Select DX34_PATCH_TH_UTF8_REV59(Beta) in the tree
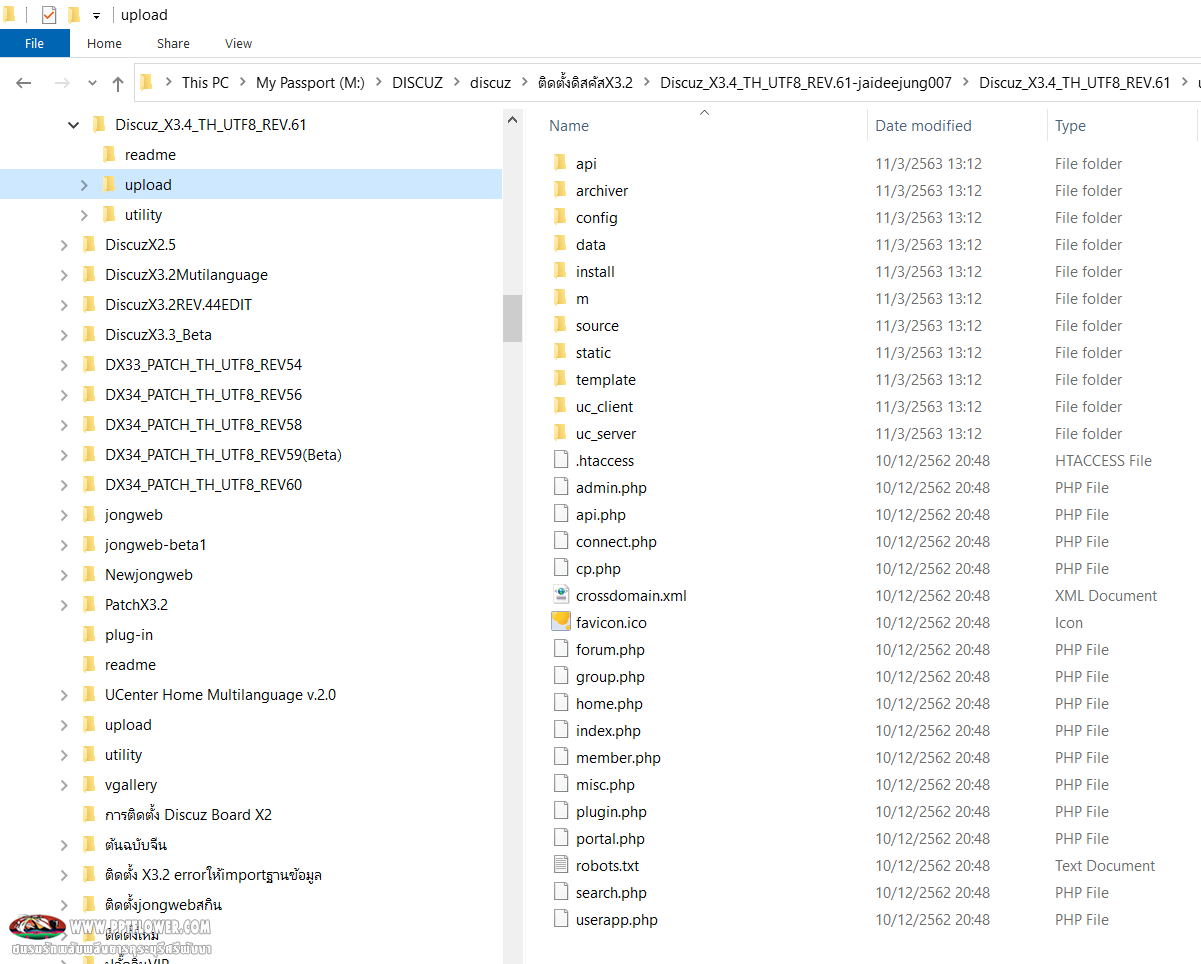Viewport: 1201px width, 964px height. click(223, 454)
